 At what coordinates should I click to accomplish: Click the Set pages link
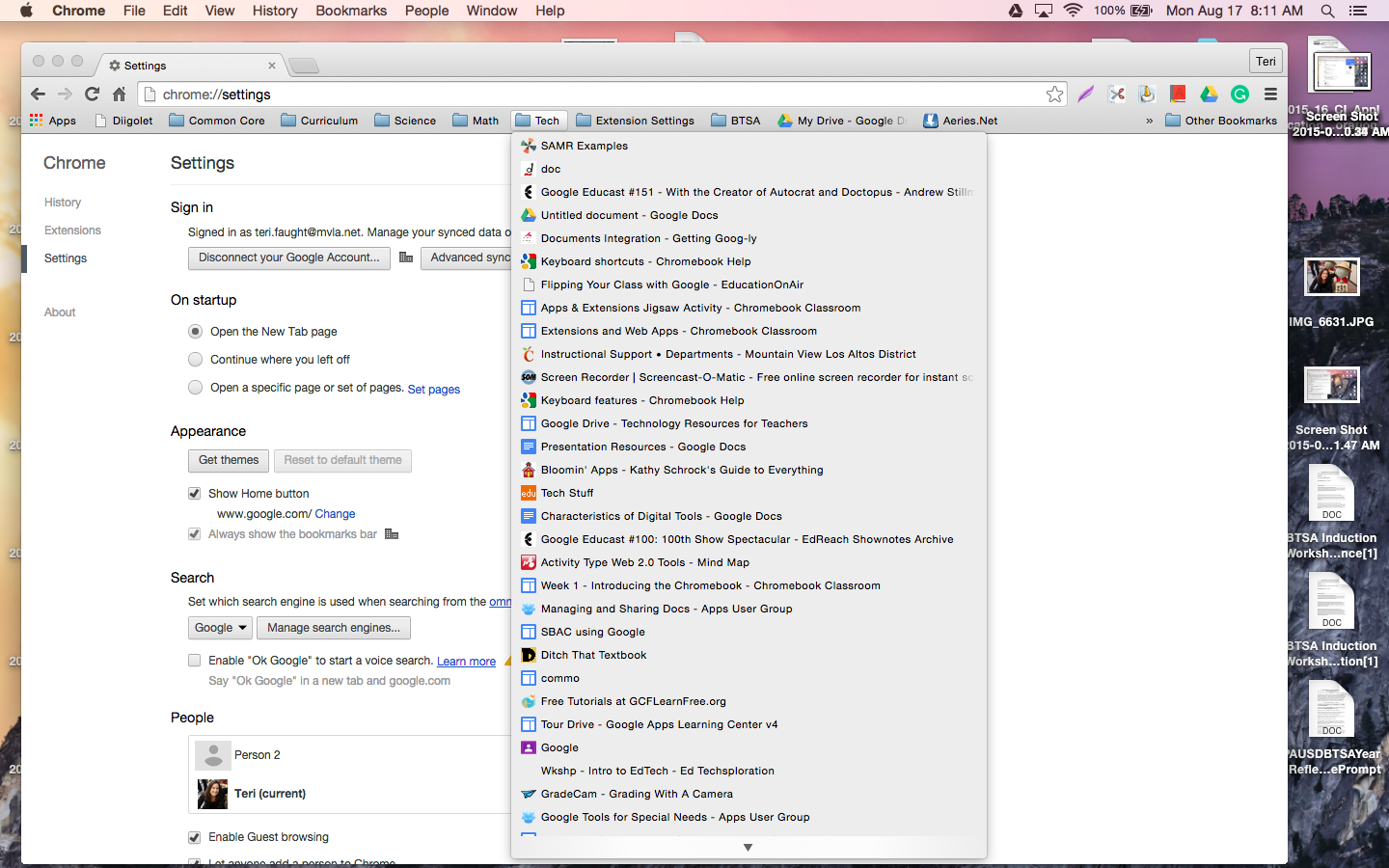[x=434, y=390]
